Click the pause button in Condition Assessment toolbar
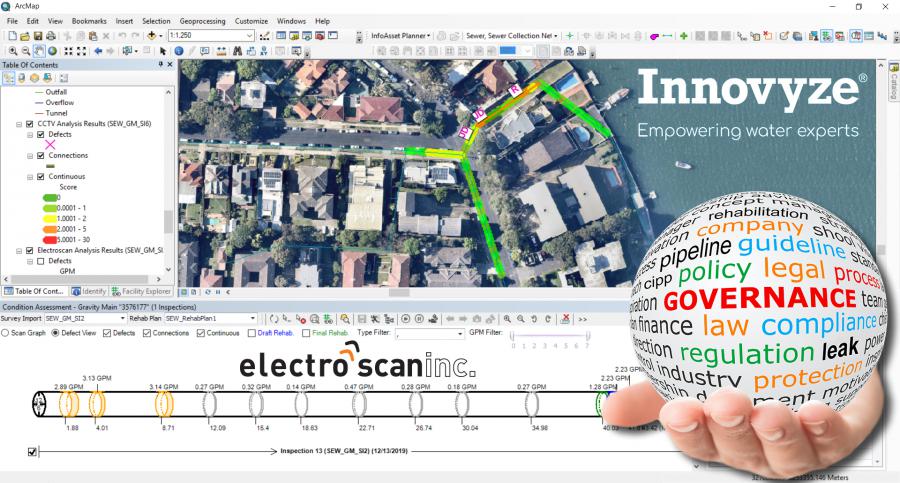The image size is (900, 483). pos(419,319)
